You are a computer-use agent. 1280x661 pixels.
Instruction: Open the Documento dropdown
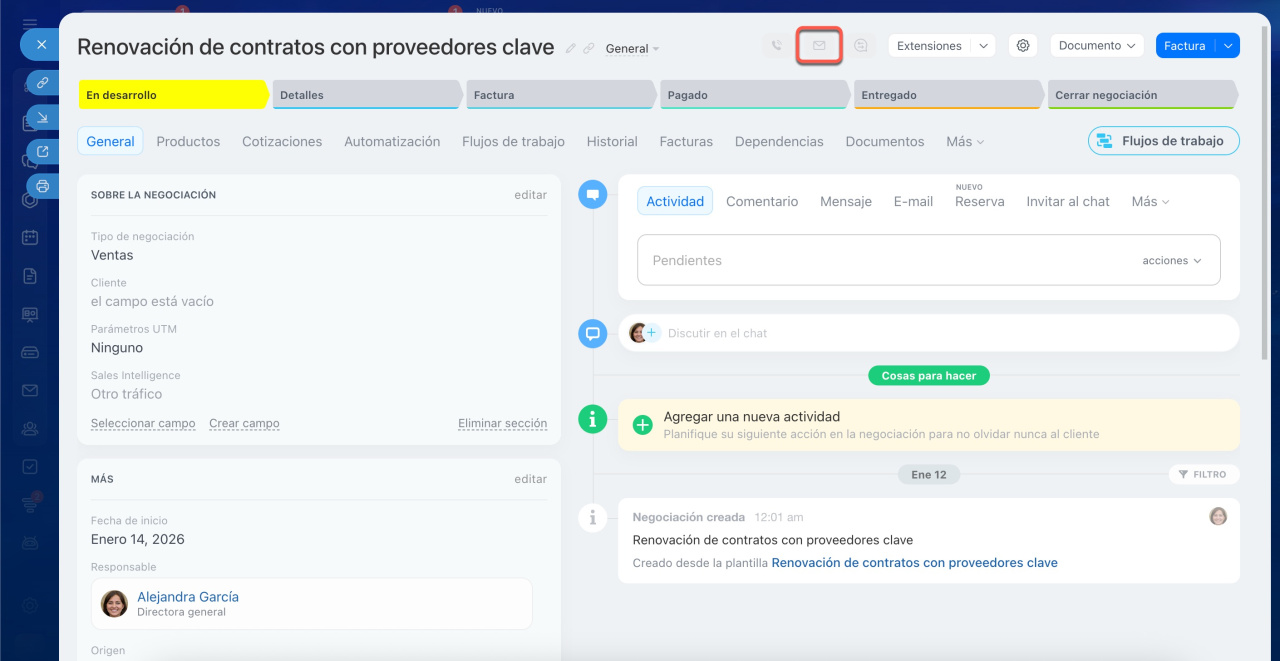[1097, 46]
